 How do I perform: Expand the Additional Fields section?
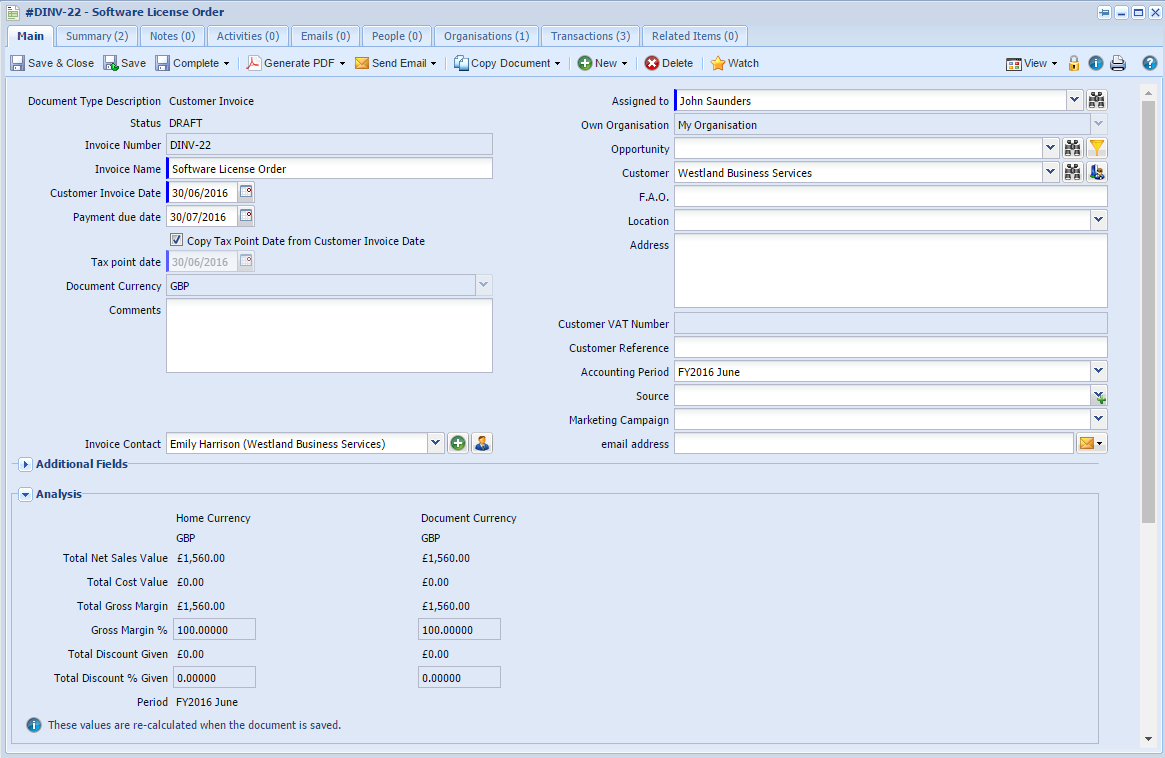(25, 464)
